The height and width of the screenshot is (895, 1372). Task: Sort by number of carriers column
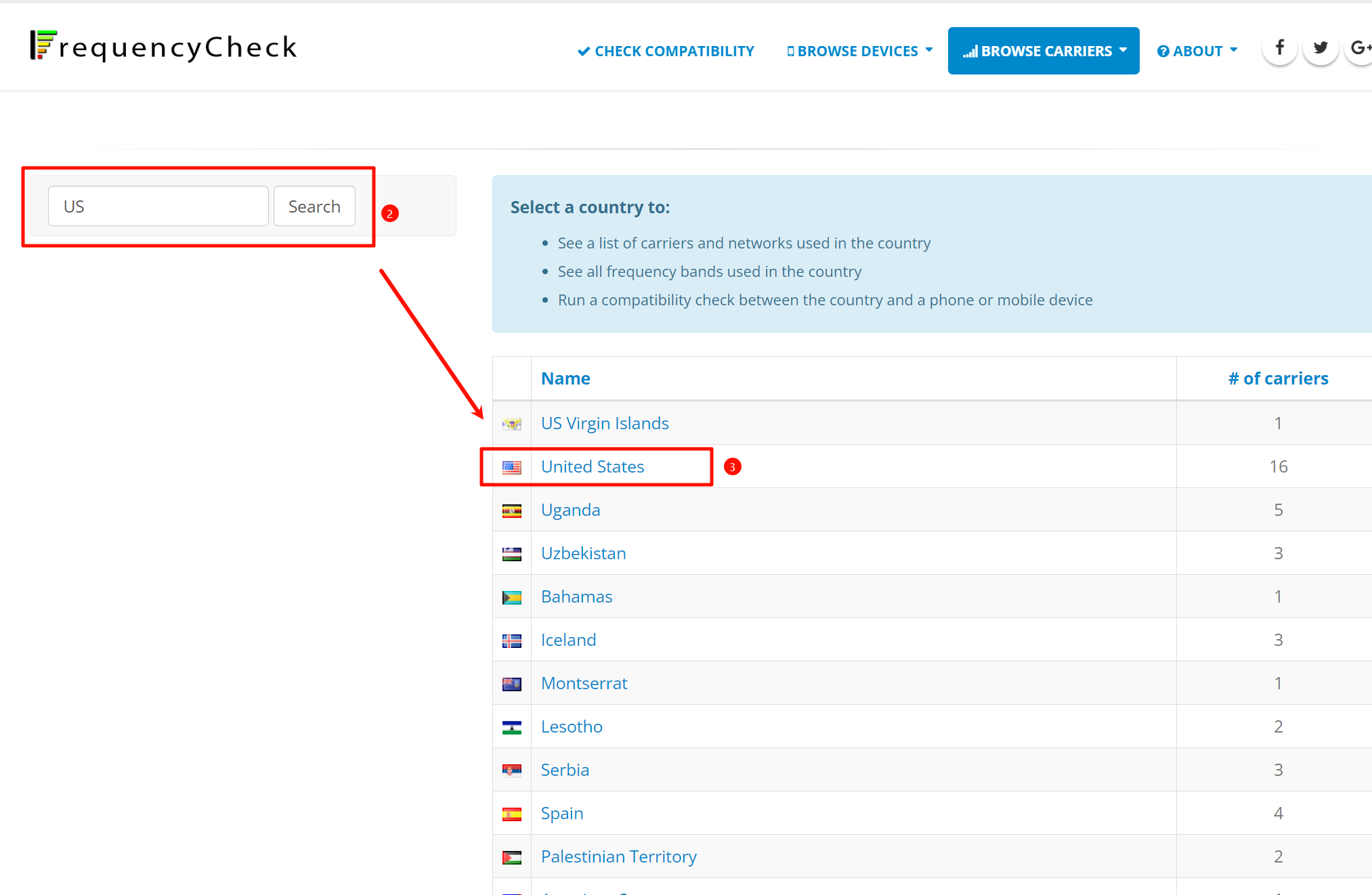(1278, 378)
